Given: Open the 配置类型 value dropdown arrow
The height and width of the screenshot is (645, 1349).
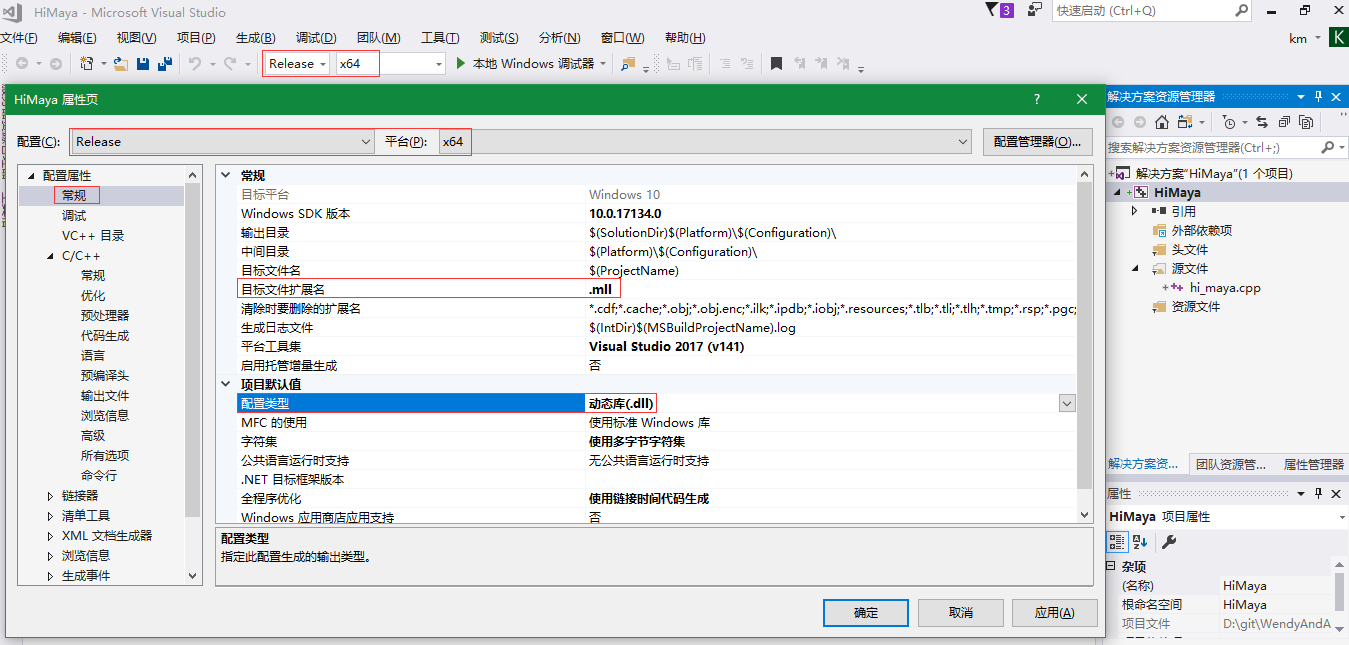Looking at the screenshot, I should tap(1067, 403).
